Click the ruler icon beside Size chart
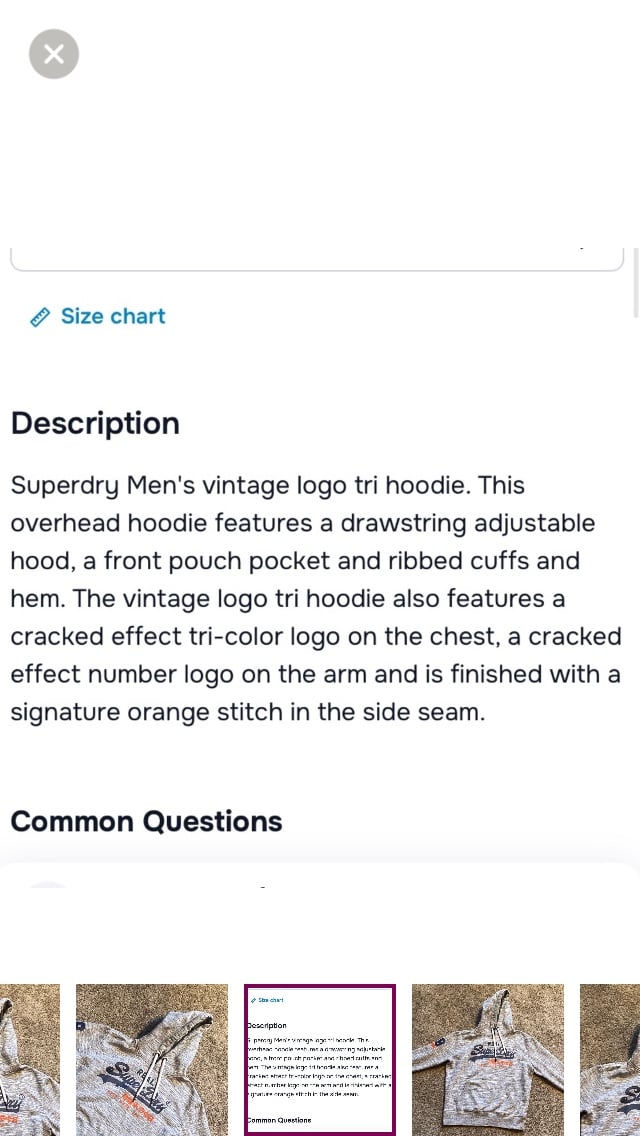 tap(40, 317)
